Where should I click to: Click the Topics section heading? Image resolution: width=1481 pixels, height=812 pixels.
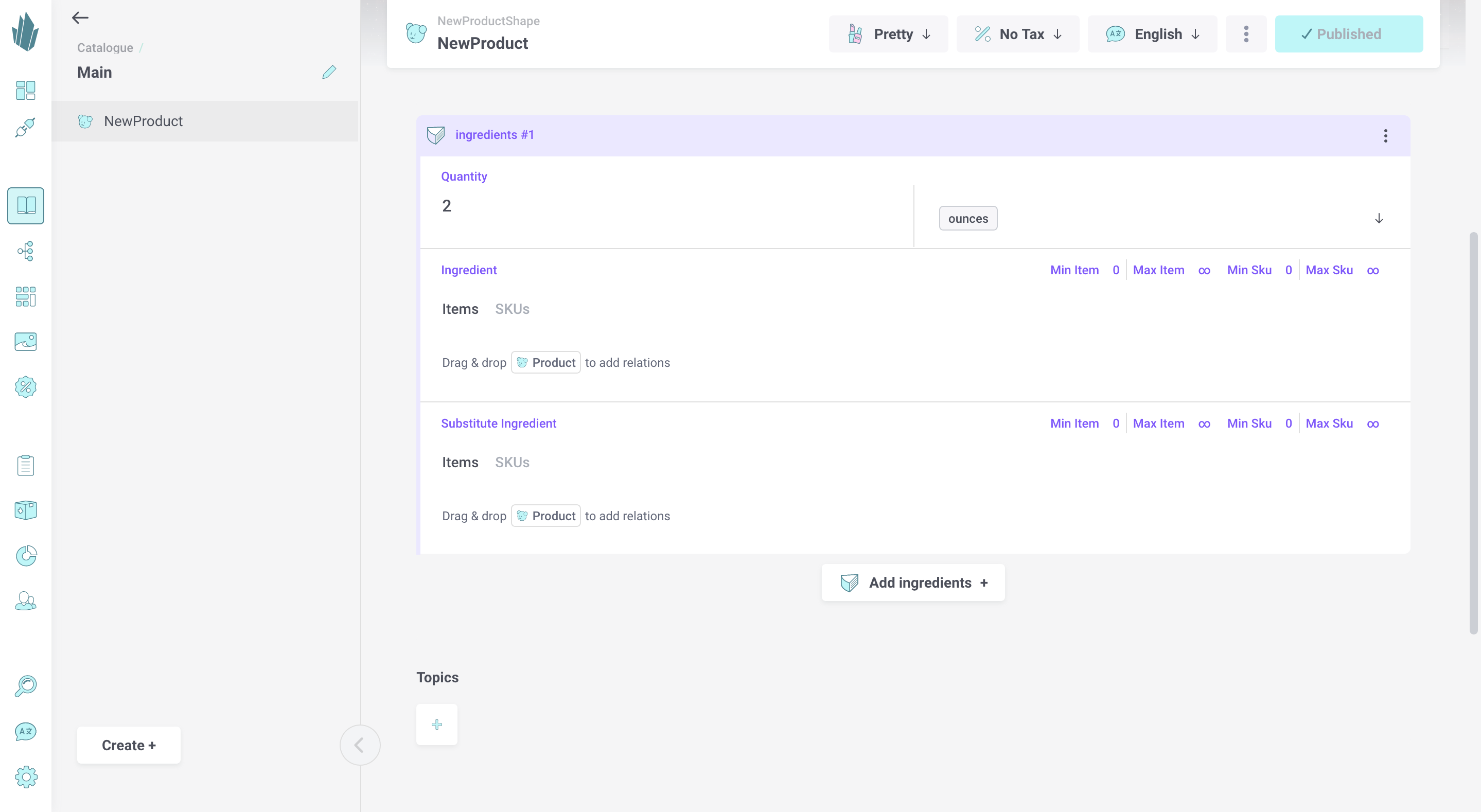[x=437, y=677]
